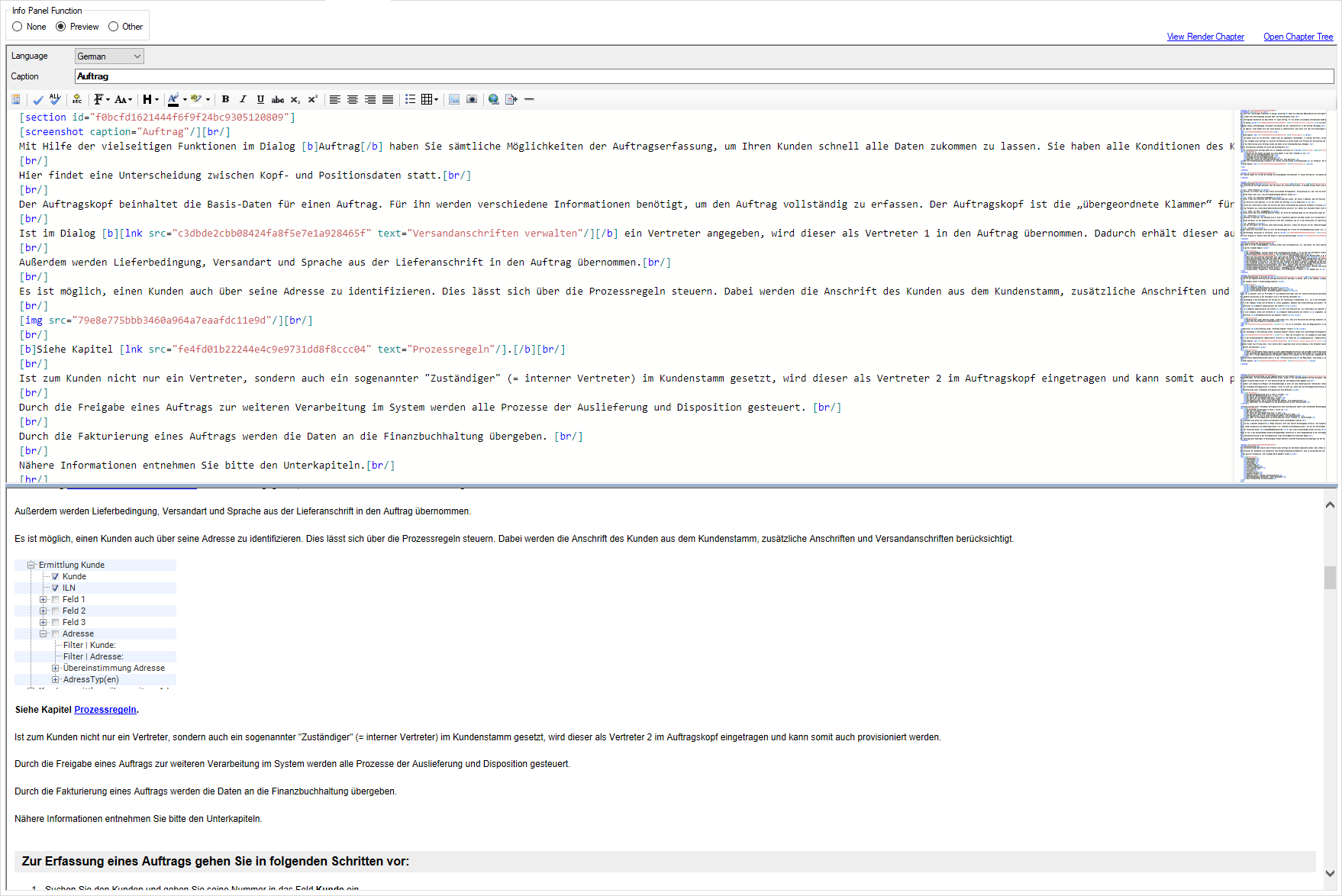The width and height of the screenshot is (1342, 896).
Task: Select the None radio button
Action: click(18, 27)
